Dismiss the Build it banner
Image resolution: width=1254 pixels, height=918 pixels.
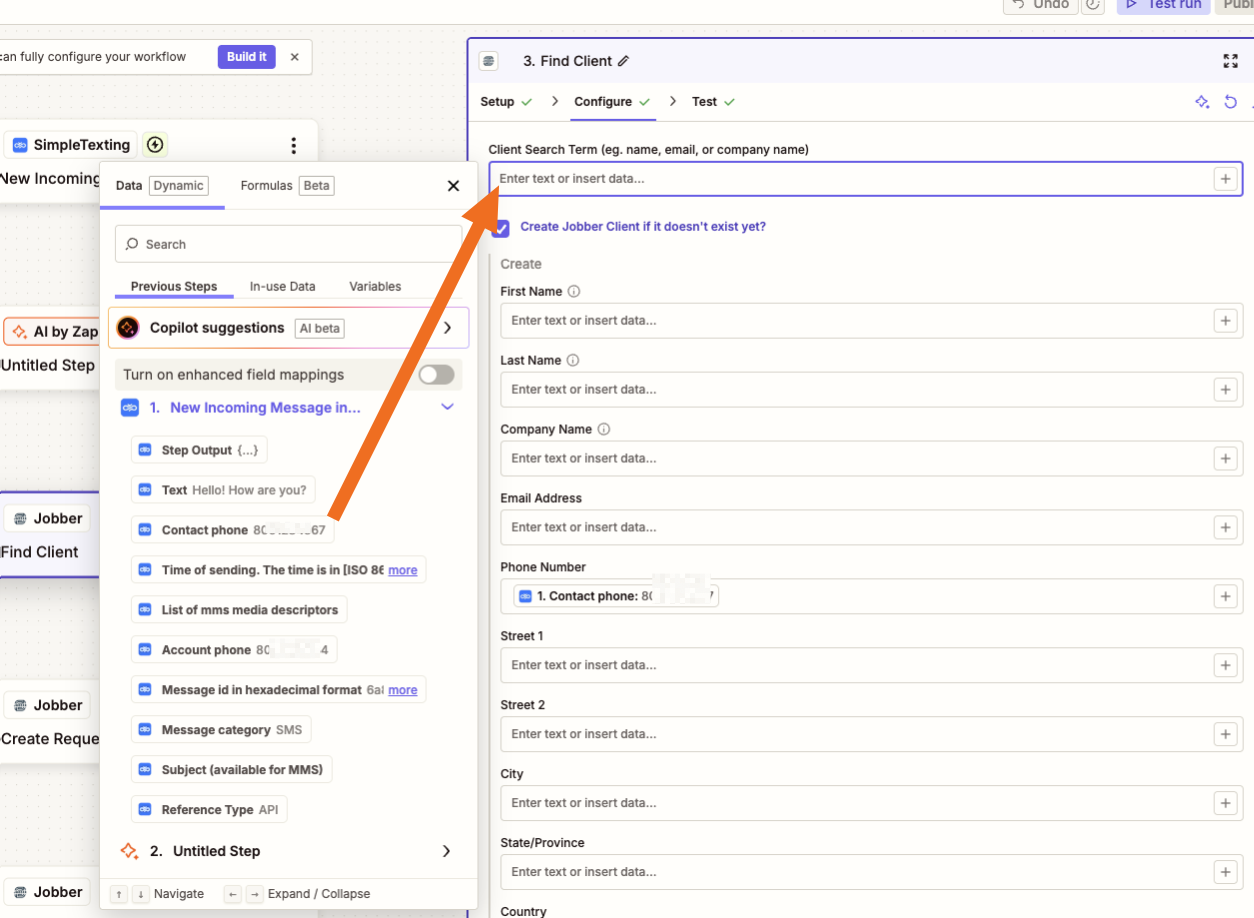(x=294, y=57)
